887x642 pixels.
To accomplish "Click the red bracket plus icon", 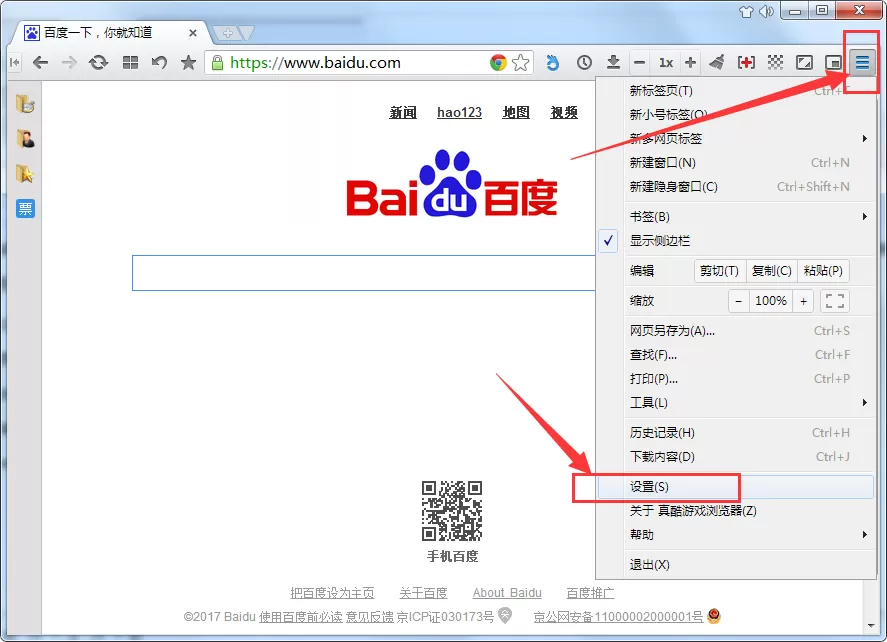I will (x=746, y=62).
